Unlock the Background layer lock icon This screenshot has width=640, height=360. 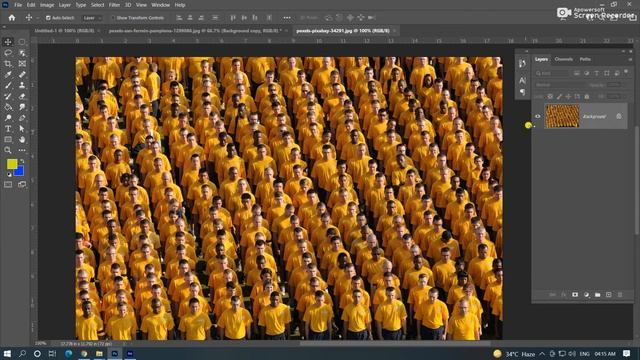click(619, 116)
